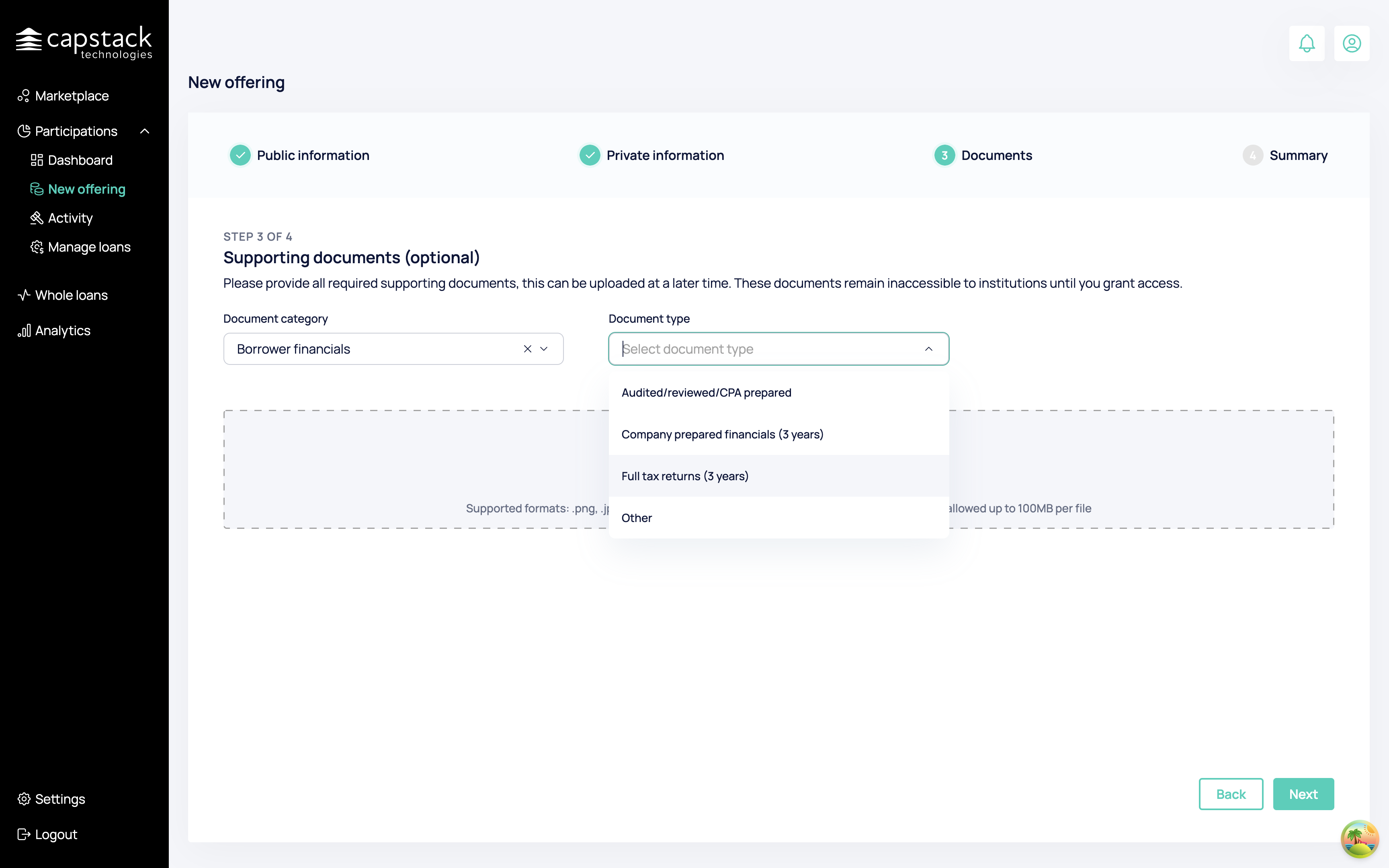Open Settings sidebar link
Viewport: 1389px width, 868px height.
[60, 799]
